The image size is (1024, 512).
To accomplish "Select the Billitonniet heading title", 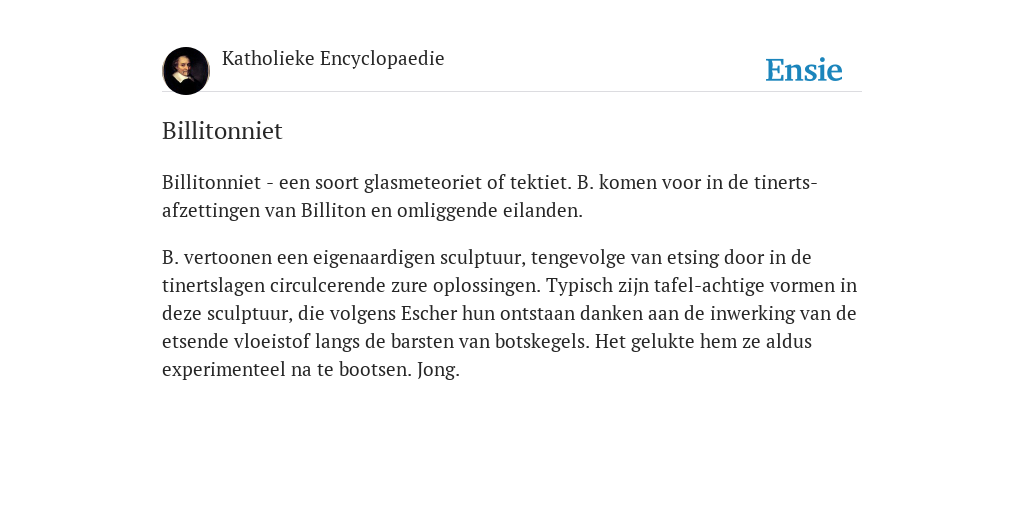I will [x=222, y=131].
